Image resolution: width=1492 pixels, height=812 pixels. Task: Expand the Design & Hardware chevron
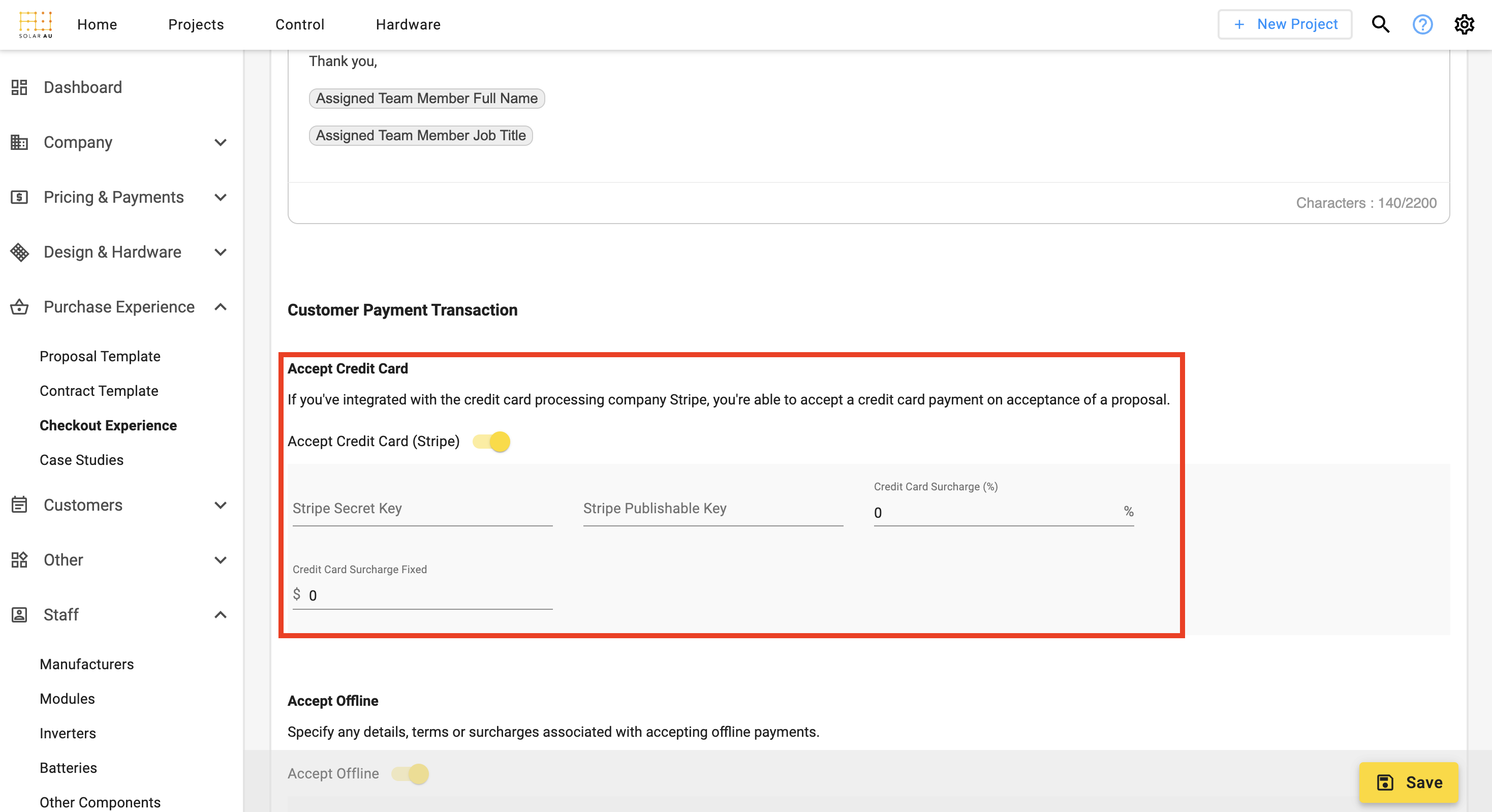pyautogui.click(x=220, y=253)
